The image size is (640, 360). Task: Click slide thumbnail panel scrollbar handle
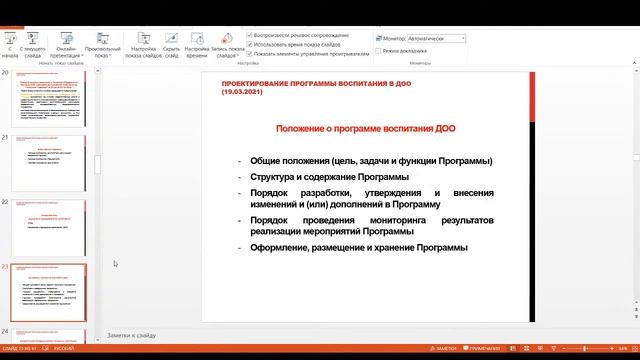[x=98, y=164]
